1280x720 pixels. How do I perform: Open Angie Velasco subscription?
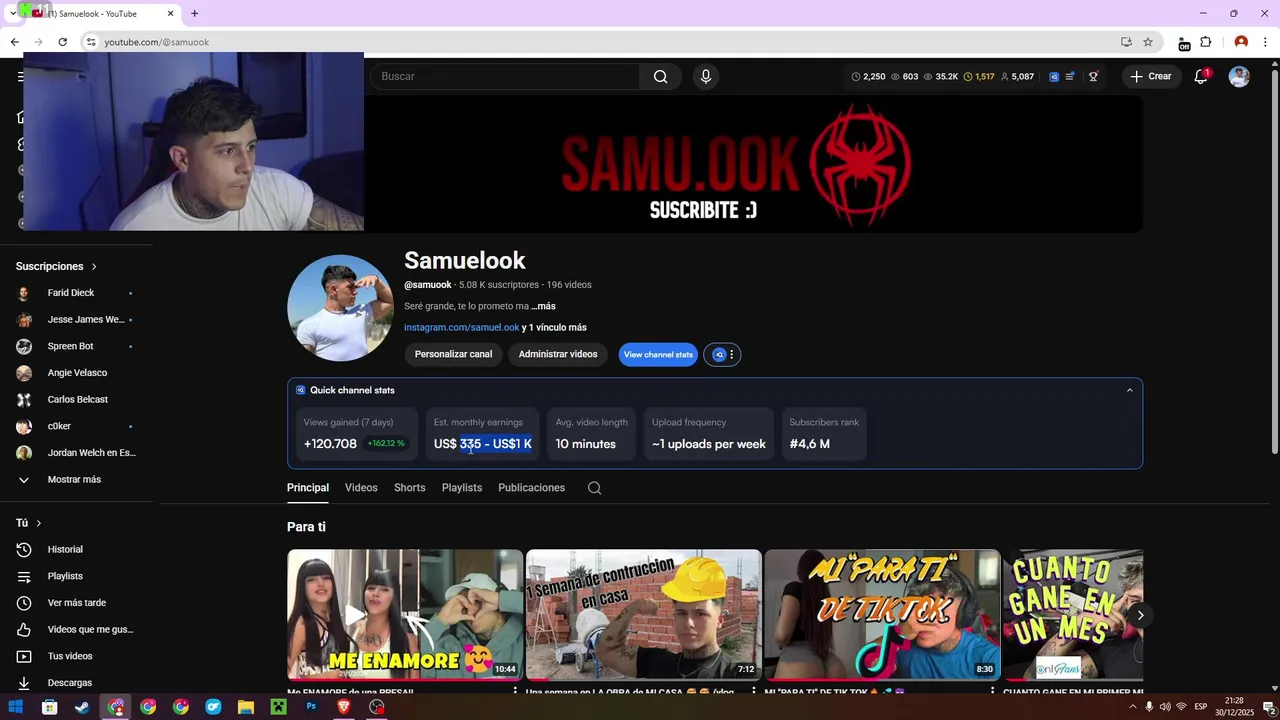pyautogui.click(x=76, y=373)
